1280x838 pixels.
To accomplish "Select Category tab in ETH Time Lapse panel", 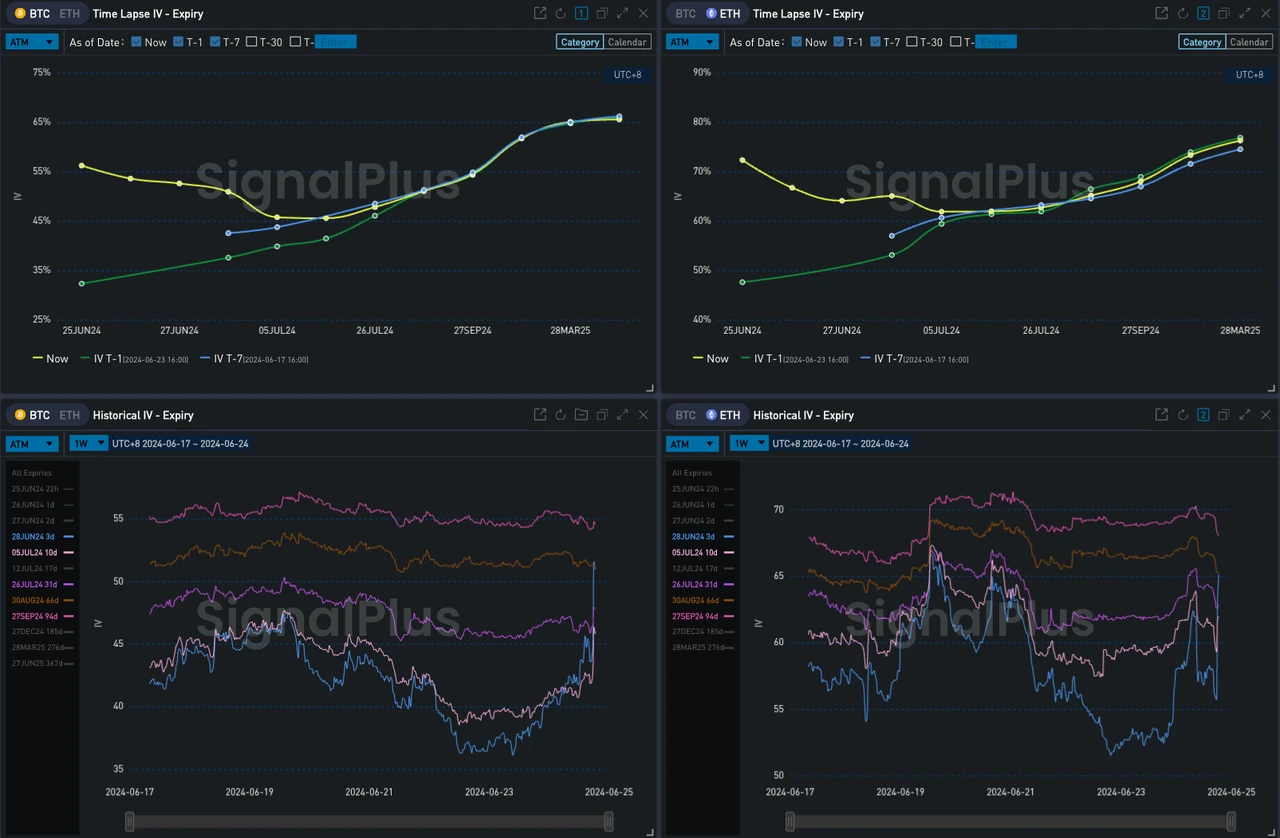I will coord(1201,42).
